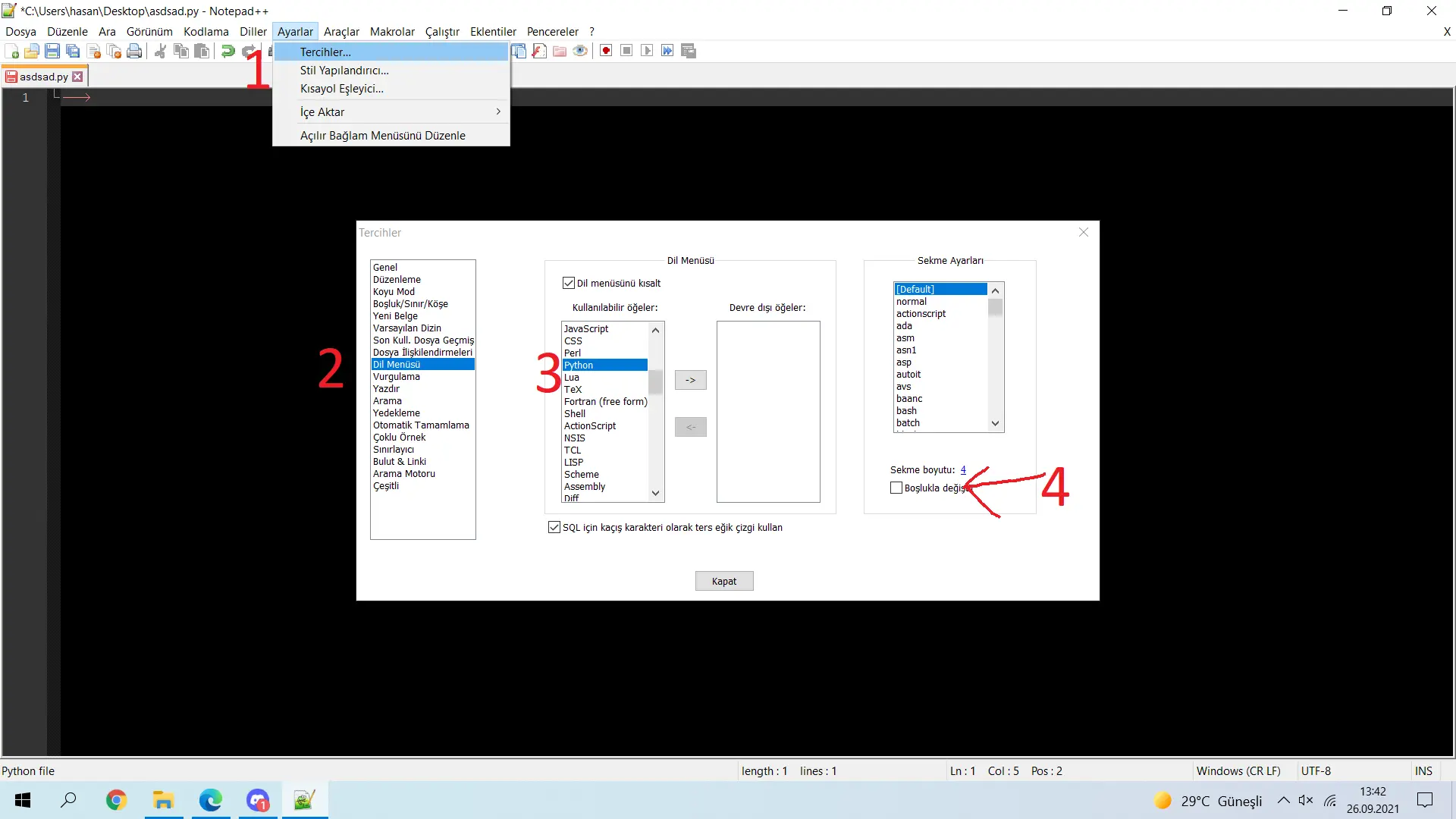Enable 'Boşlukla değiştir' checkbox
1456x819 pixels.
896,488
